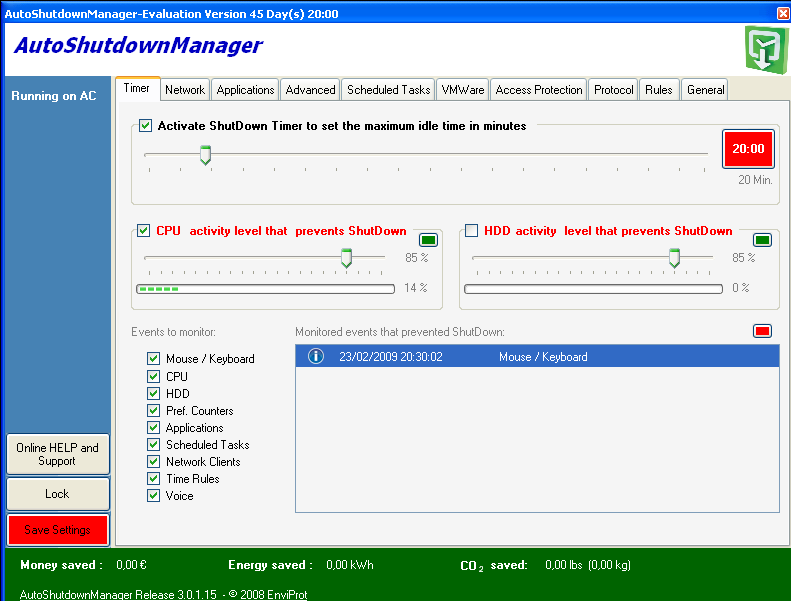This screenshot has height=601, width=791.
Task: Close the AutoShutdownManager window
Action: pos(783,14)
